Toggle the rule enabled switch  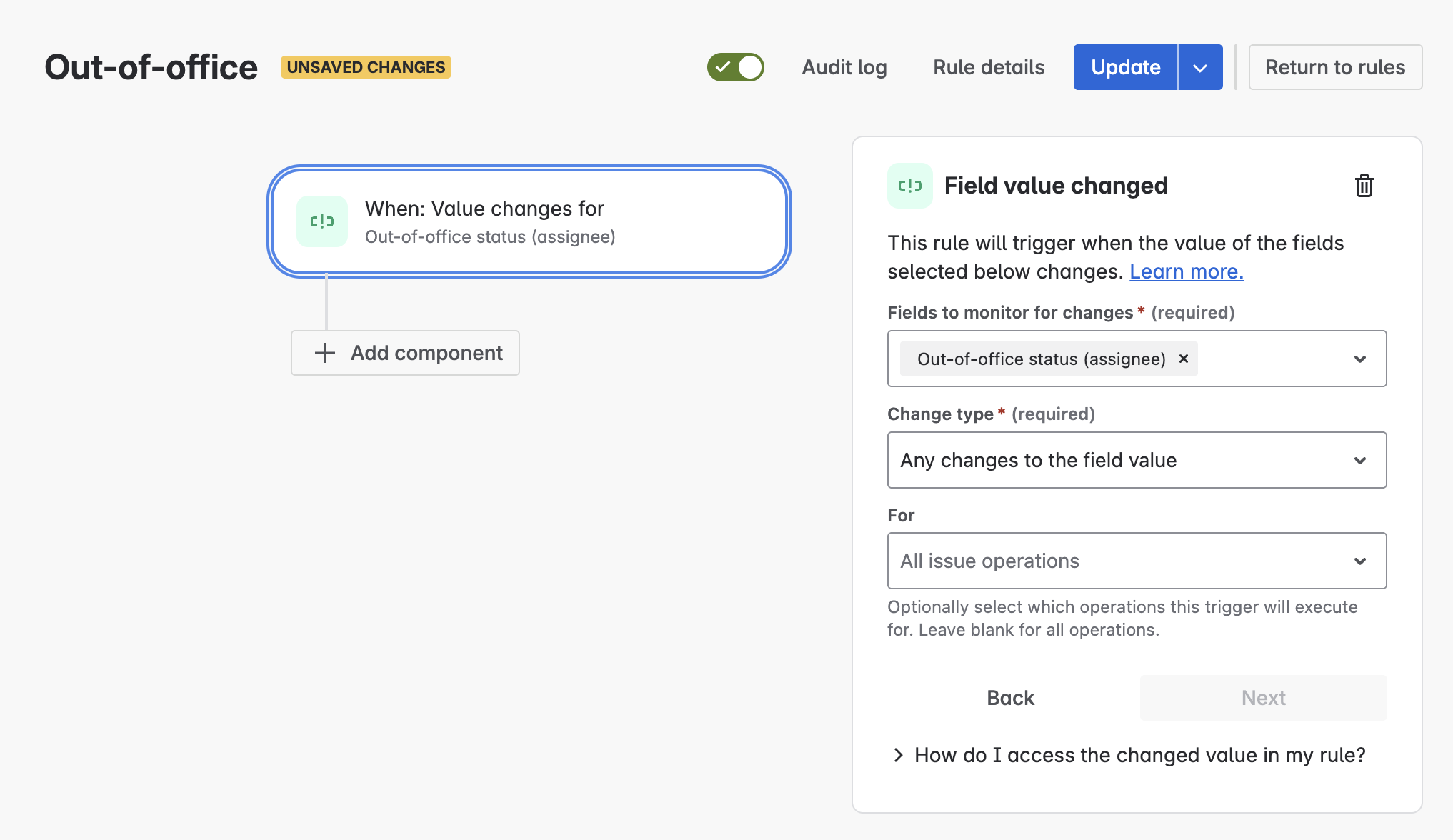pyautogui.click(x=735, y=67)
